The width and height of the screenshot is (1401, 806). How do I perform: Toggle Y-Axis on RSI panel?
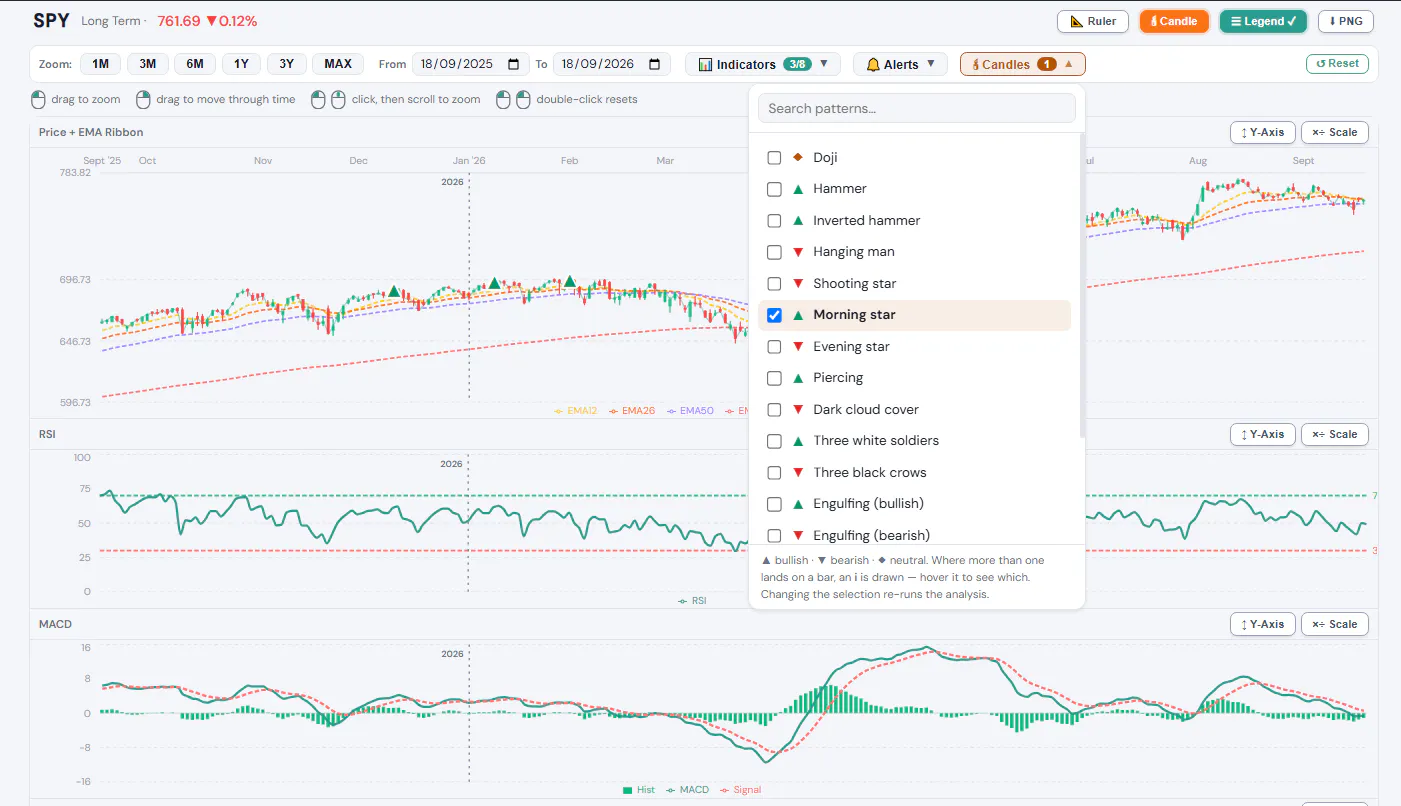coord(1263,434)
